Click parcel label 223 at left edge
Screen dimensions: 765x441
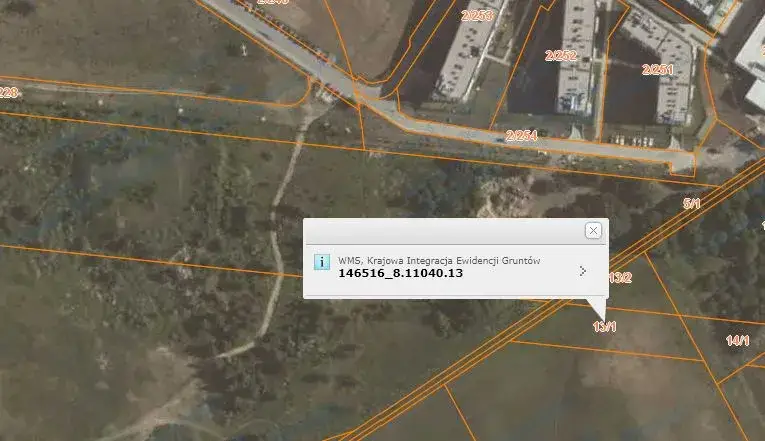[8, 93]
